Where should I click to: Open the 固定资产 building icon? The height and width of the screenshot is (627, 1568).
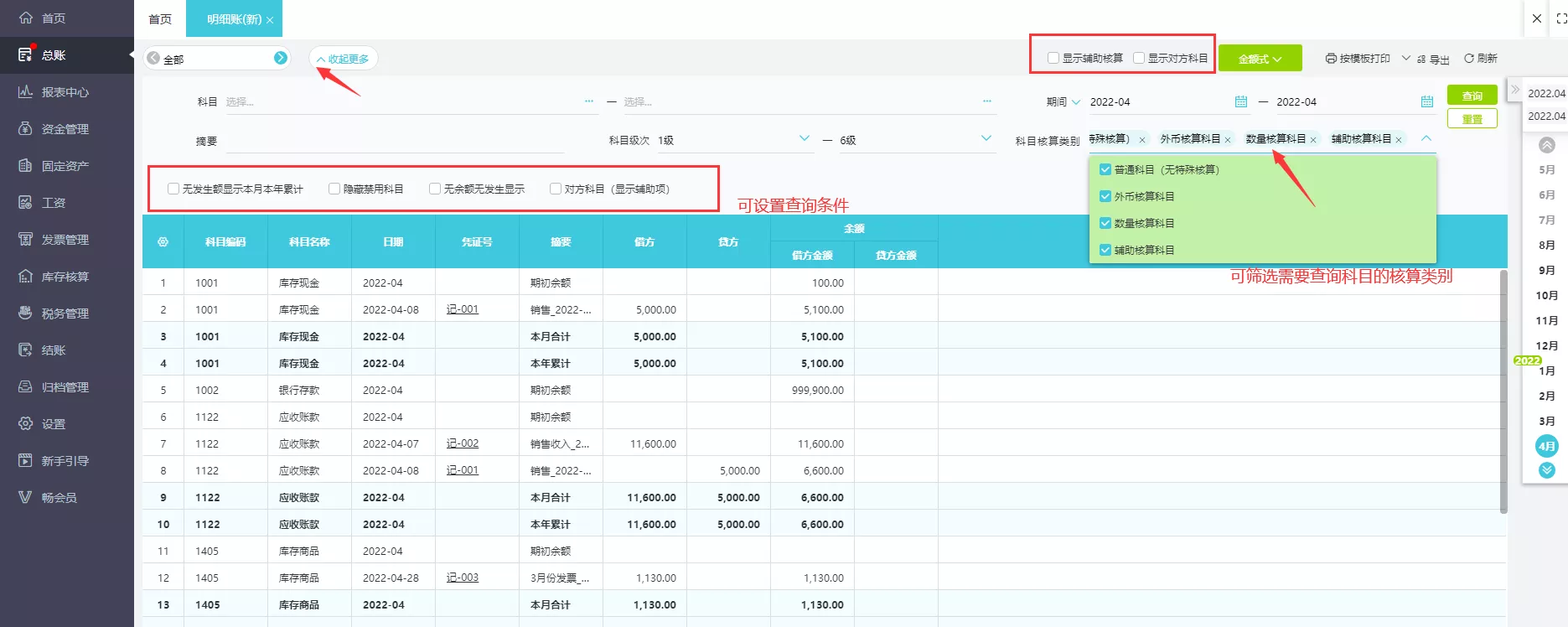25,165
